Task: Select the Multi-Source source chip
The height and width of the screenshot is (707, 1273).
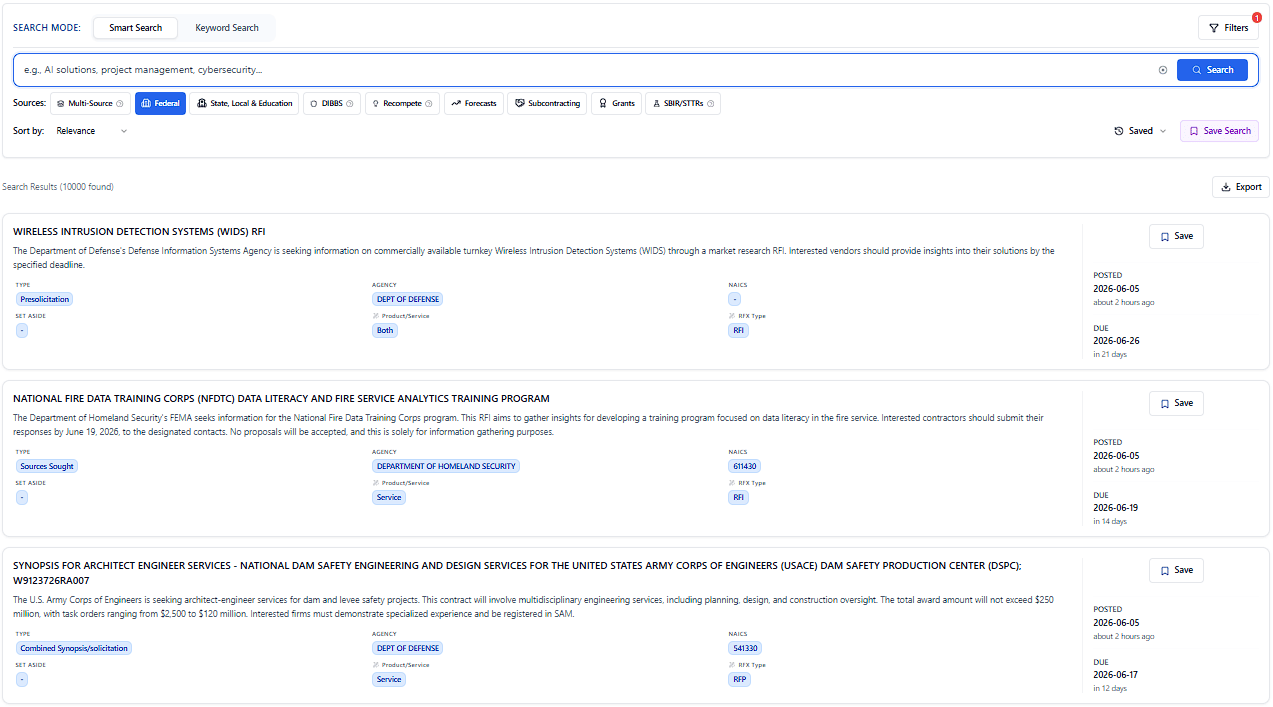Action: point(89,104)
